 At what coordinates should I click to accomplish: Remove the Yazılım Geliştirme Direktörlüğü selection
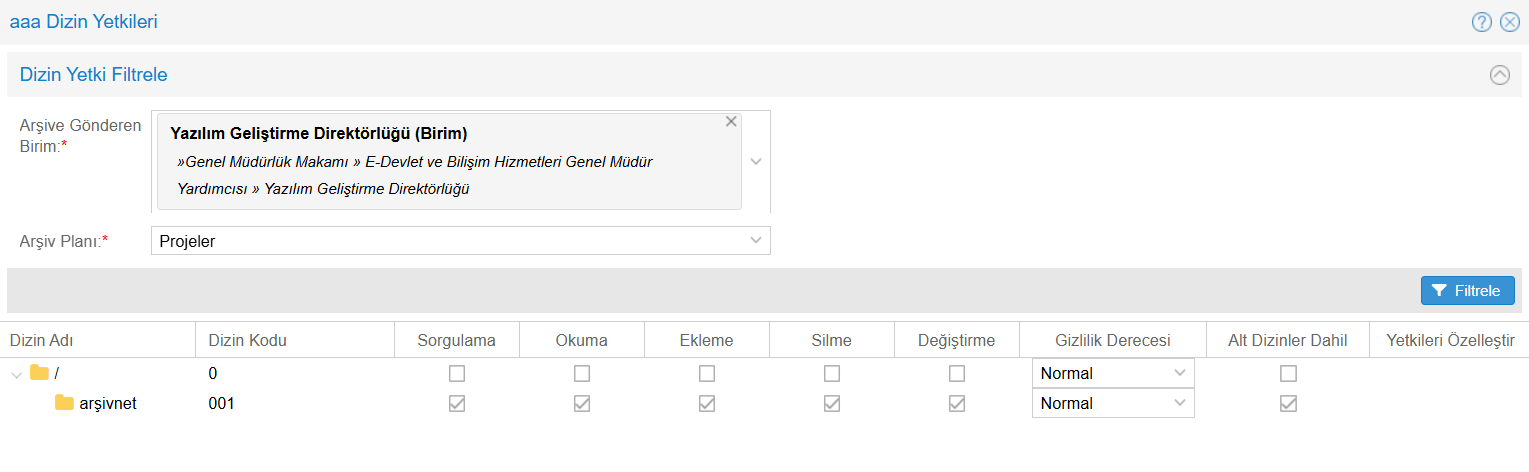731,122
